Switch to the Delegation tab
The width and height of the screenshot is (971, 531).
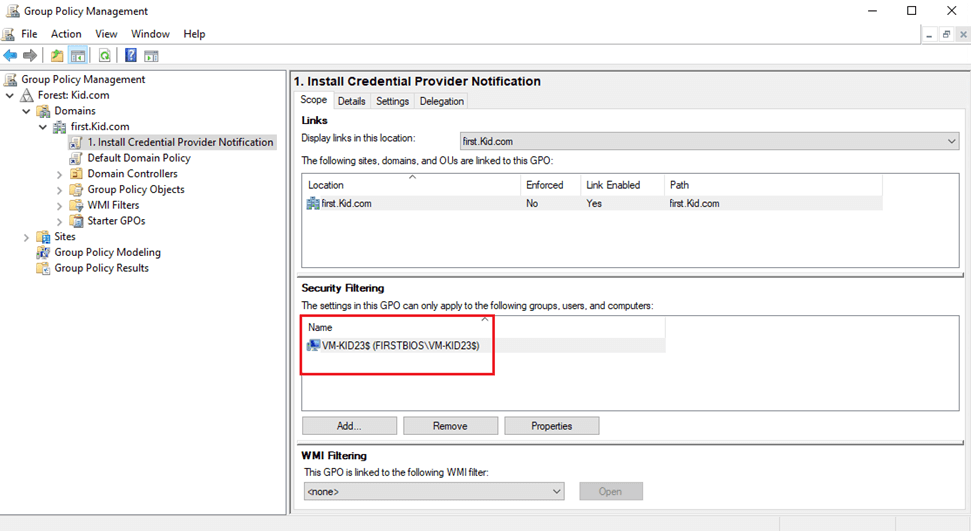[442, 101]
